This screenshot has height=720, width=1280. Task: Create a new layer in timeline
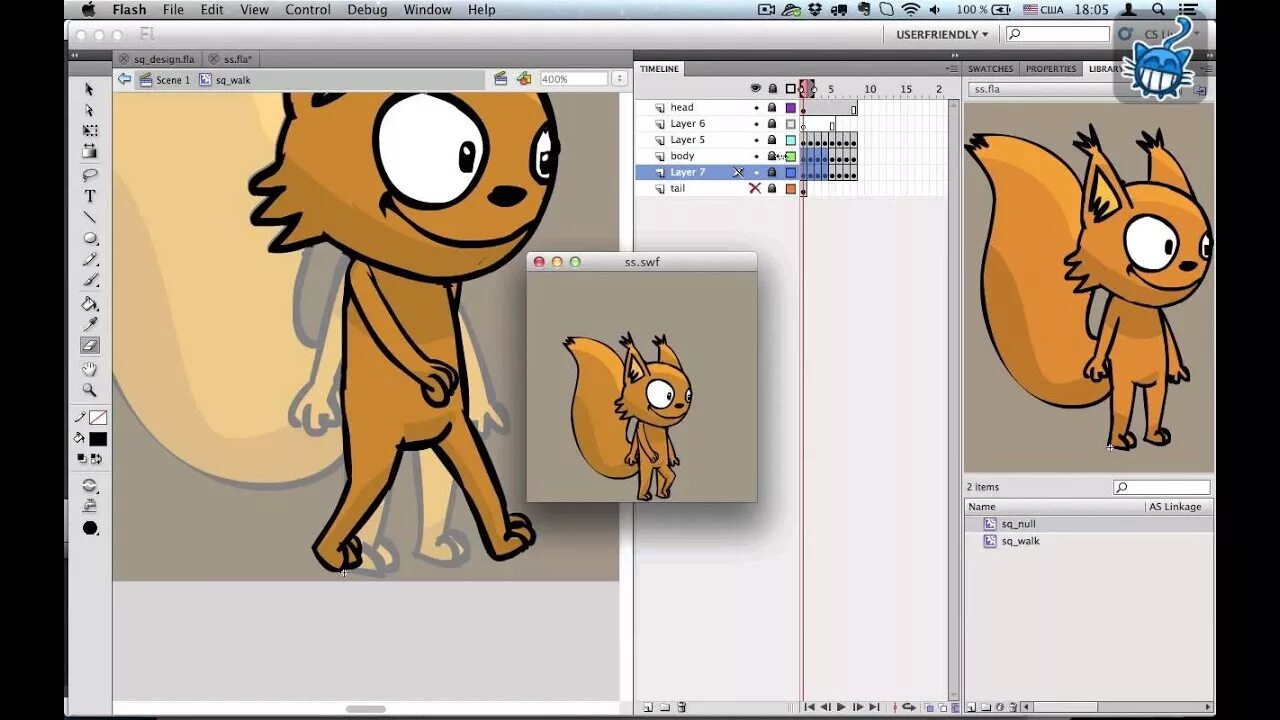648,707
